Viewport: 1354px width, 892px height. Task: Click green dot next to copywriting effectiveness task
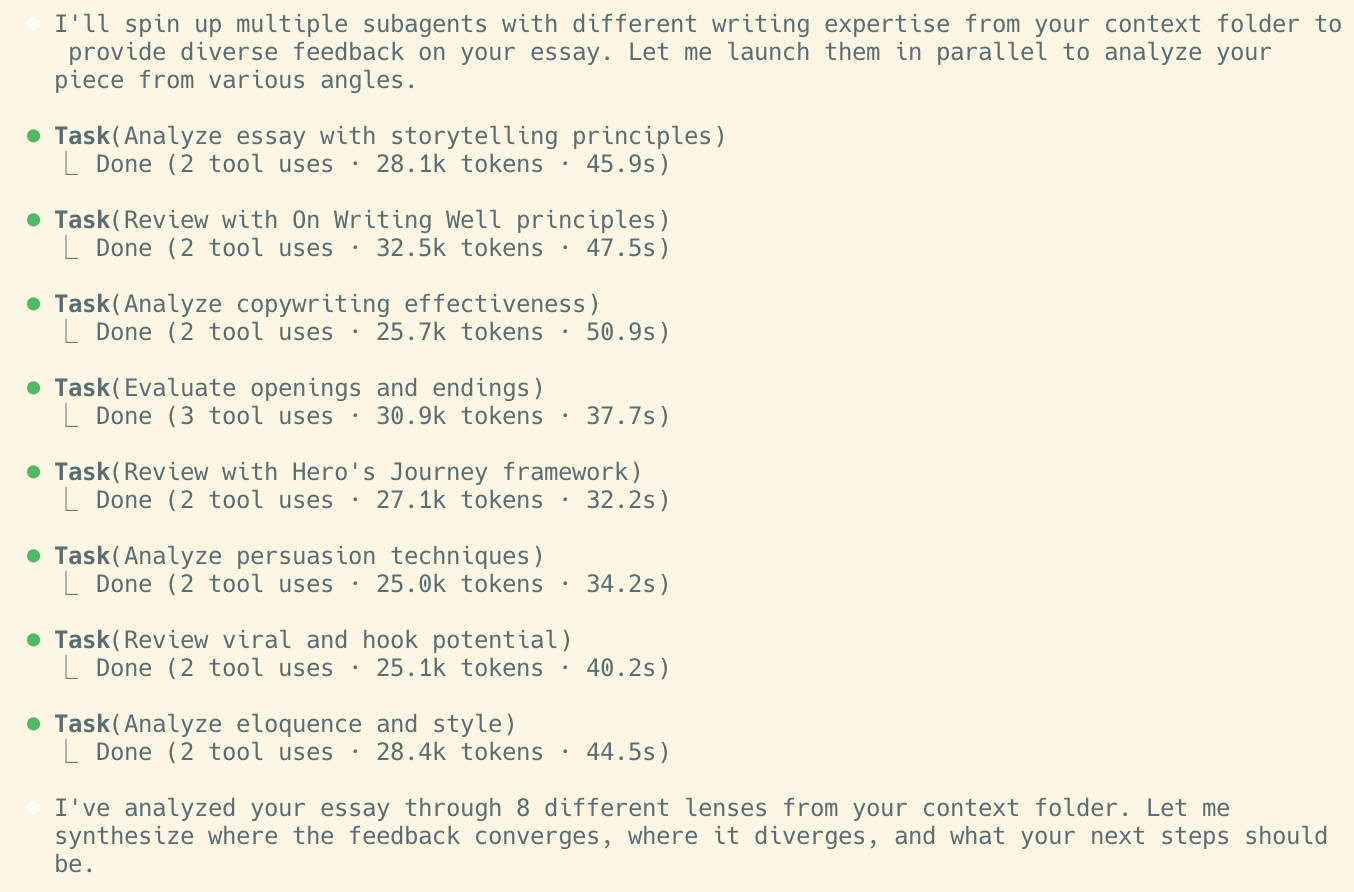point(34,304)
